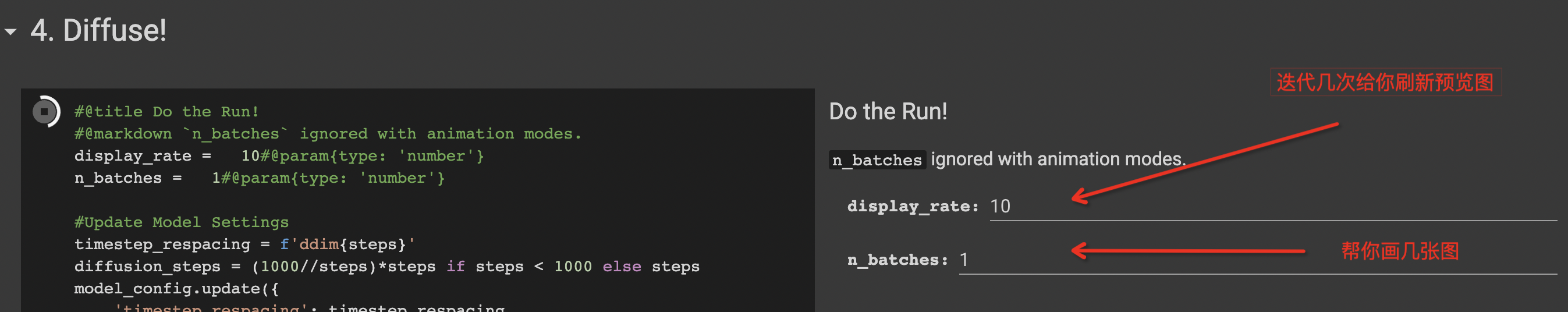Image resolution: width=1568 pixels, height=312 pixels.
Task: Click the "n_batches:" form label
Action: pyautogui.click(x=897, y=260)
